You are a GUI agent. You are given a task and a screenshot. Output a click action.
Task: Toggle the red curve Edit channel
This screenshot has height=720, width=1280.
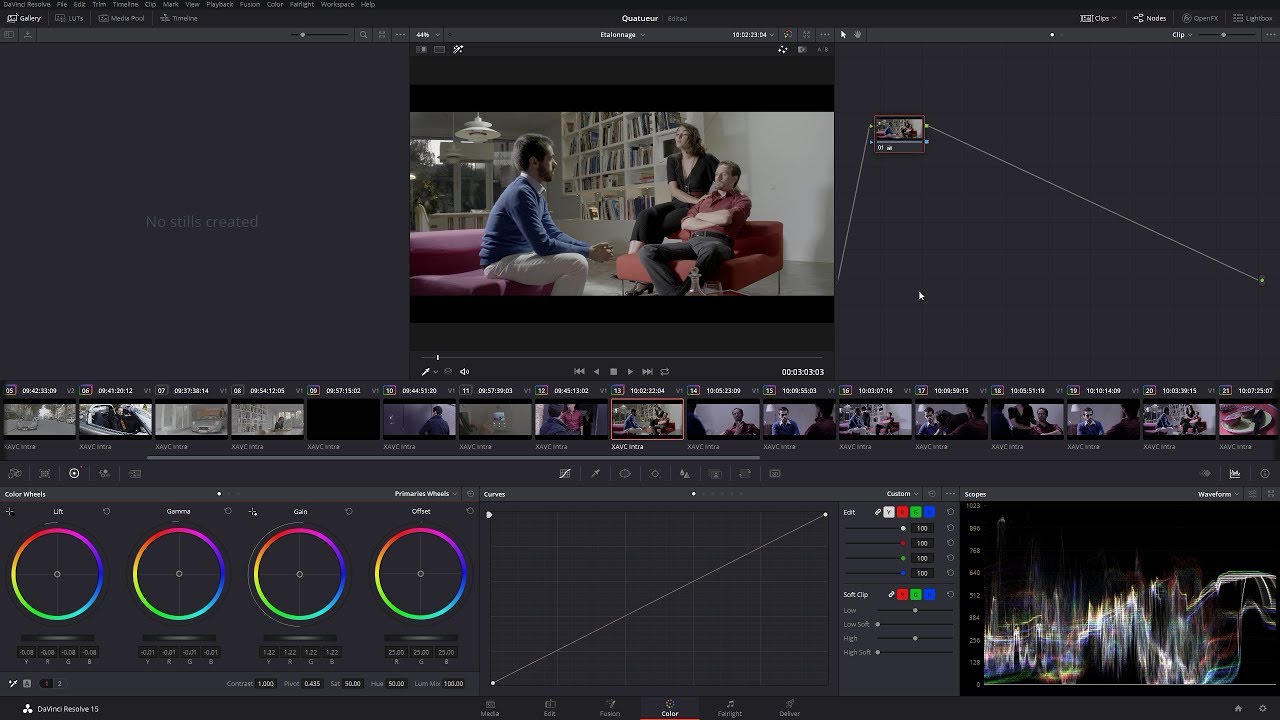(902, 512)
